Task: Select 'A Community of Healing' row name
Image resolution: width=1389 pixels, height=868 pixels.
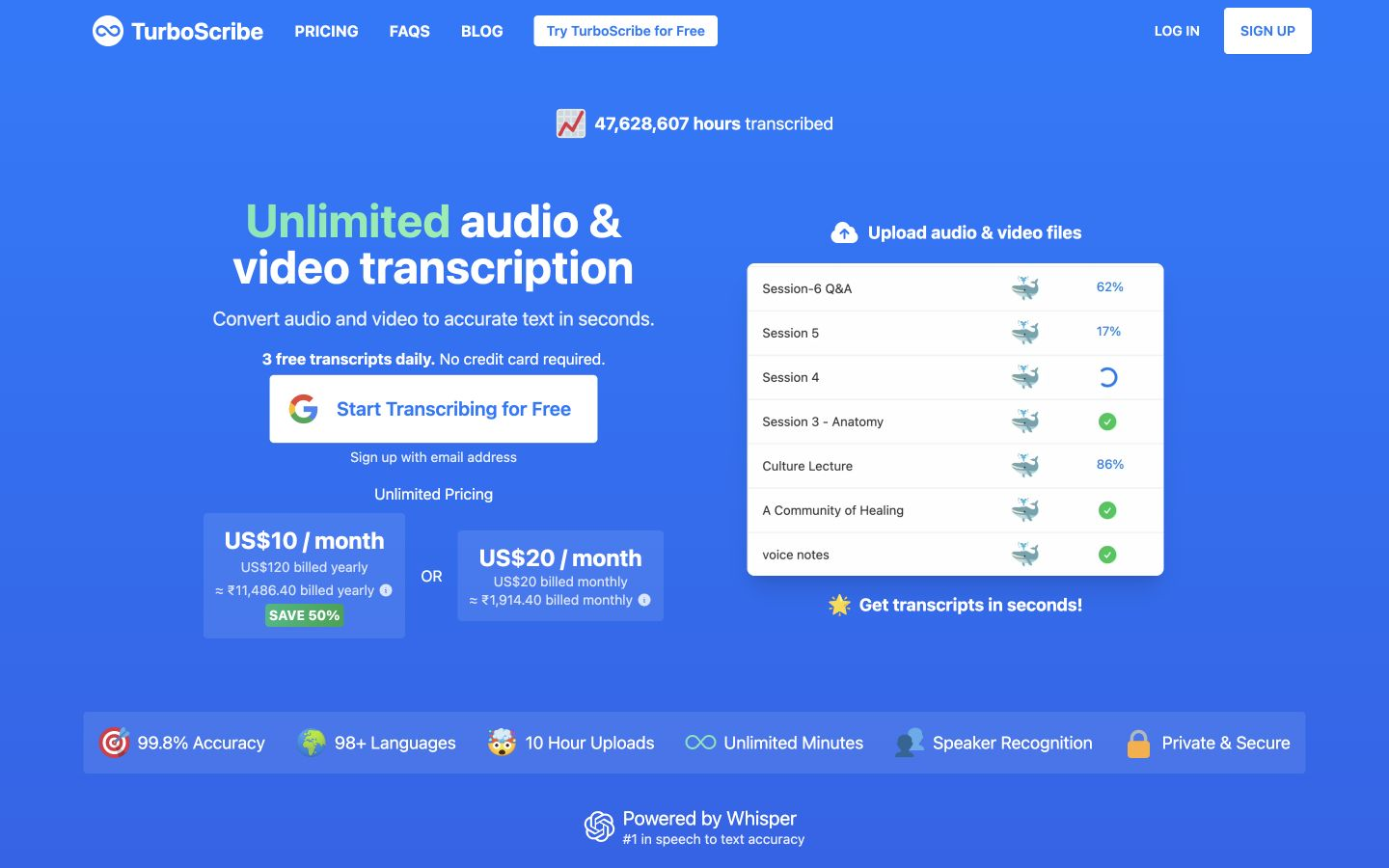Action: pyautogui.click(x=833, y=510)
